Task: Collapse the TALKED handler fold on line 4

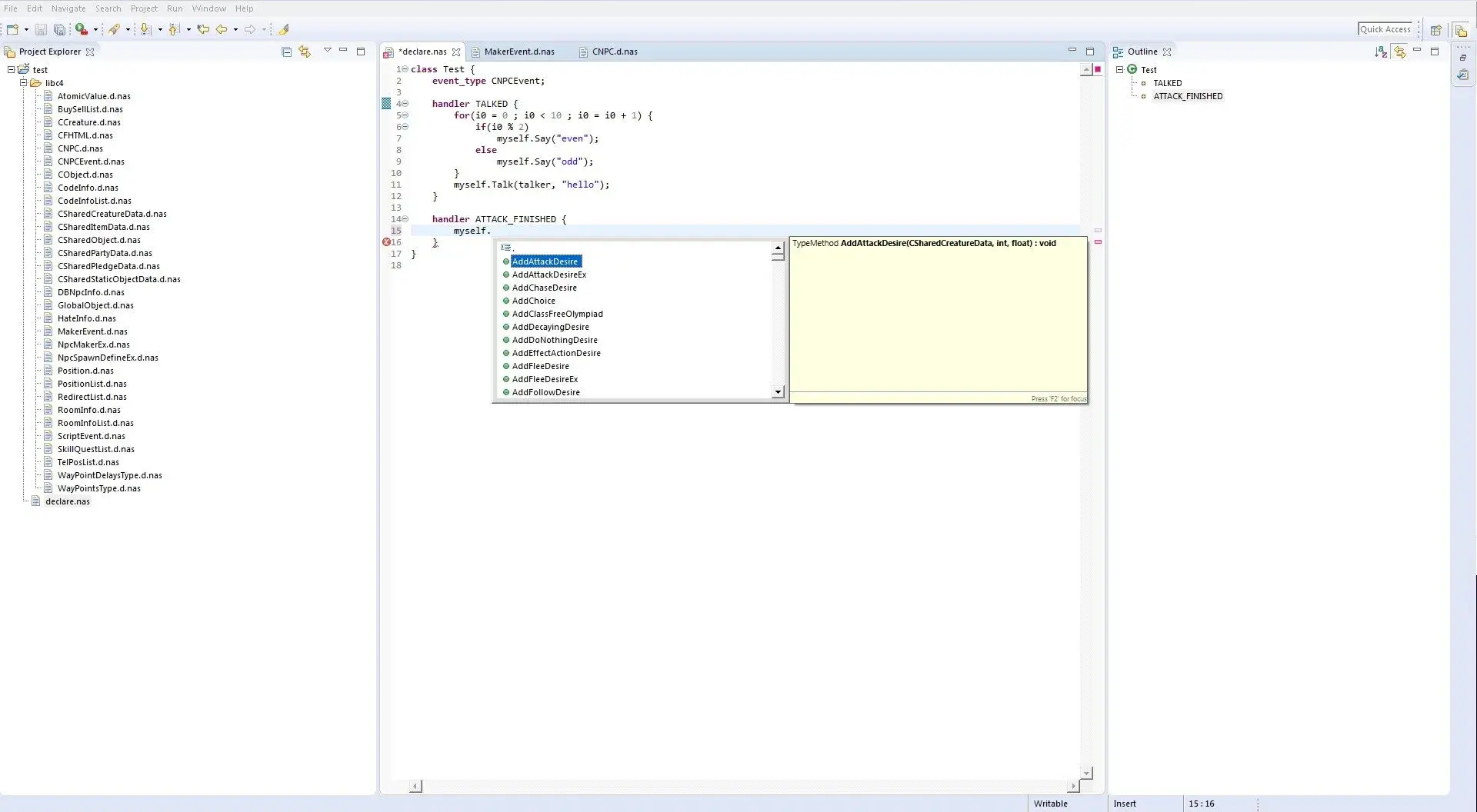Action: 405,104
